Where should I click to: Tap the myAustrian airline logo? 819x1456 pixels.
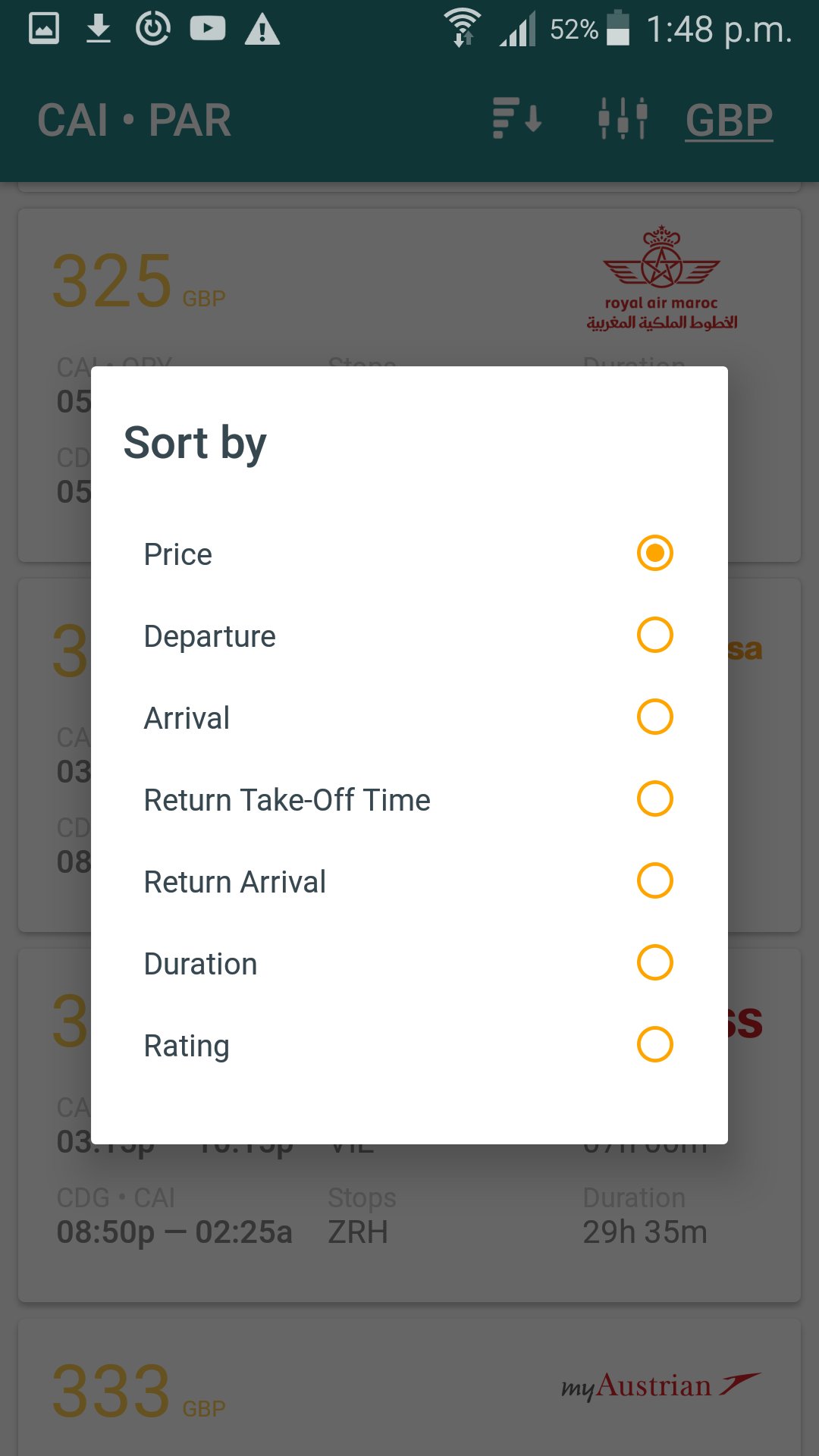(660, 1386)
